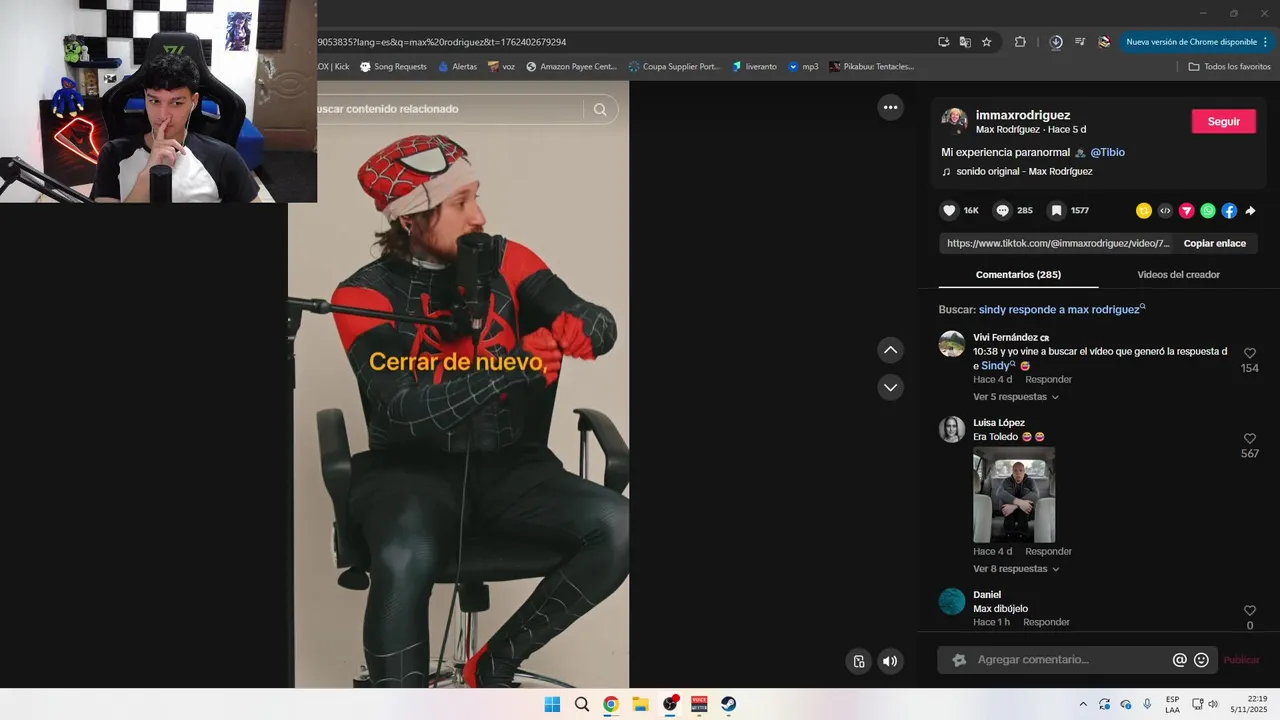Follow immaxrodriguez with Seguir button
1280x720 pixels.
[x=1223, y=121]
